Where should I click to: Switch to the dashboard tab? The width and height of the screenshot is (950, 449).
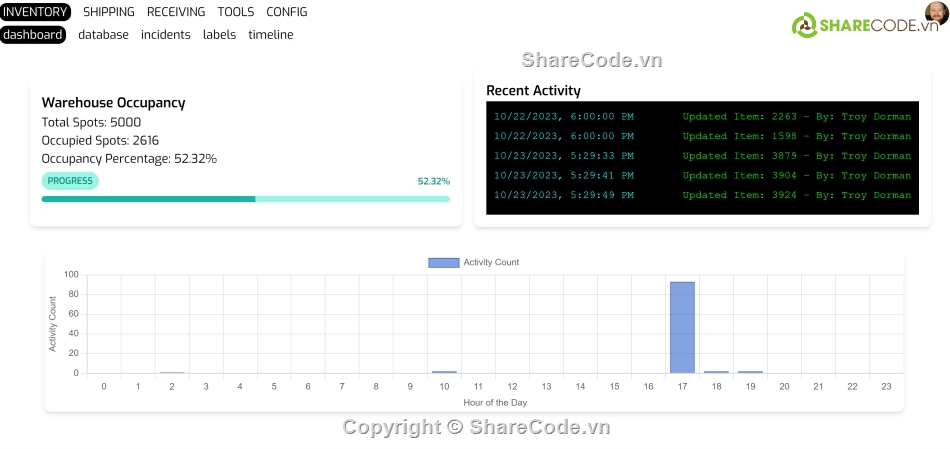click(33, 34)
